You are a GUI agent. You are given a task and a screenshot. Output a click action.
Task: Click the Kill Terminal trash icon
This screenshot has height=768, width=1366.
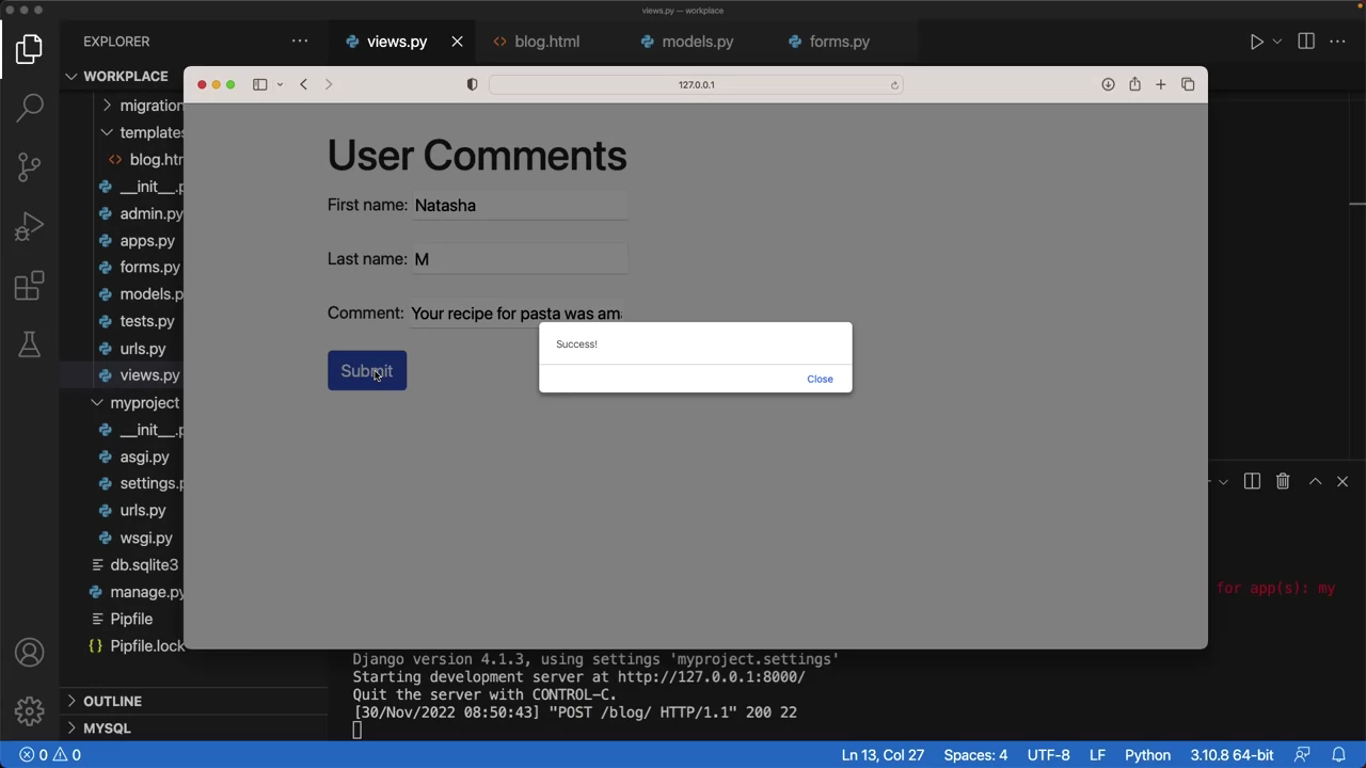point(1283,482)
